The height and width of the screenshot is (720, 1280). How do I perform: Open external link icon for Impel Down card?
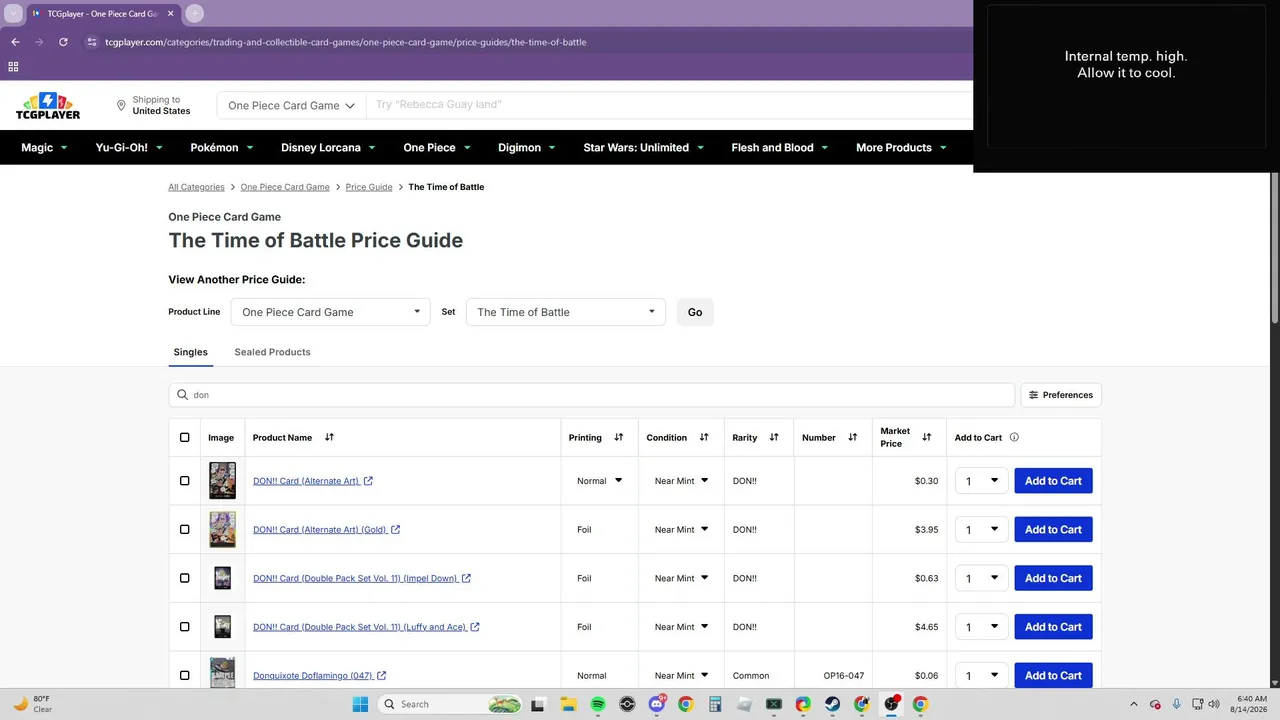pyautogui.click(x=466, y=578)
